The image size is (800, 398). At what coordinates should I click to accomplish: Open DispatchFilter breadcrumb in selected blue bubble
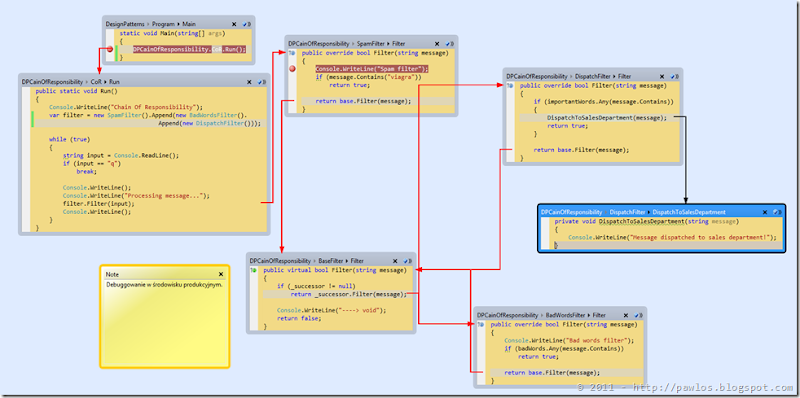pos(628,212)
